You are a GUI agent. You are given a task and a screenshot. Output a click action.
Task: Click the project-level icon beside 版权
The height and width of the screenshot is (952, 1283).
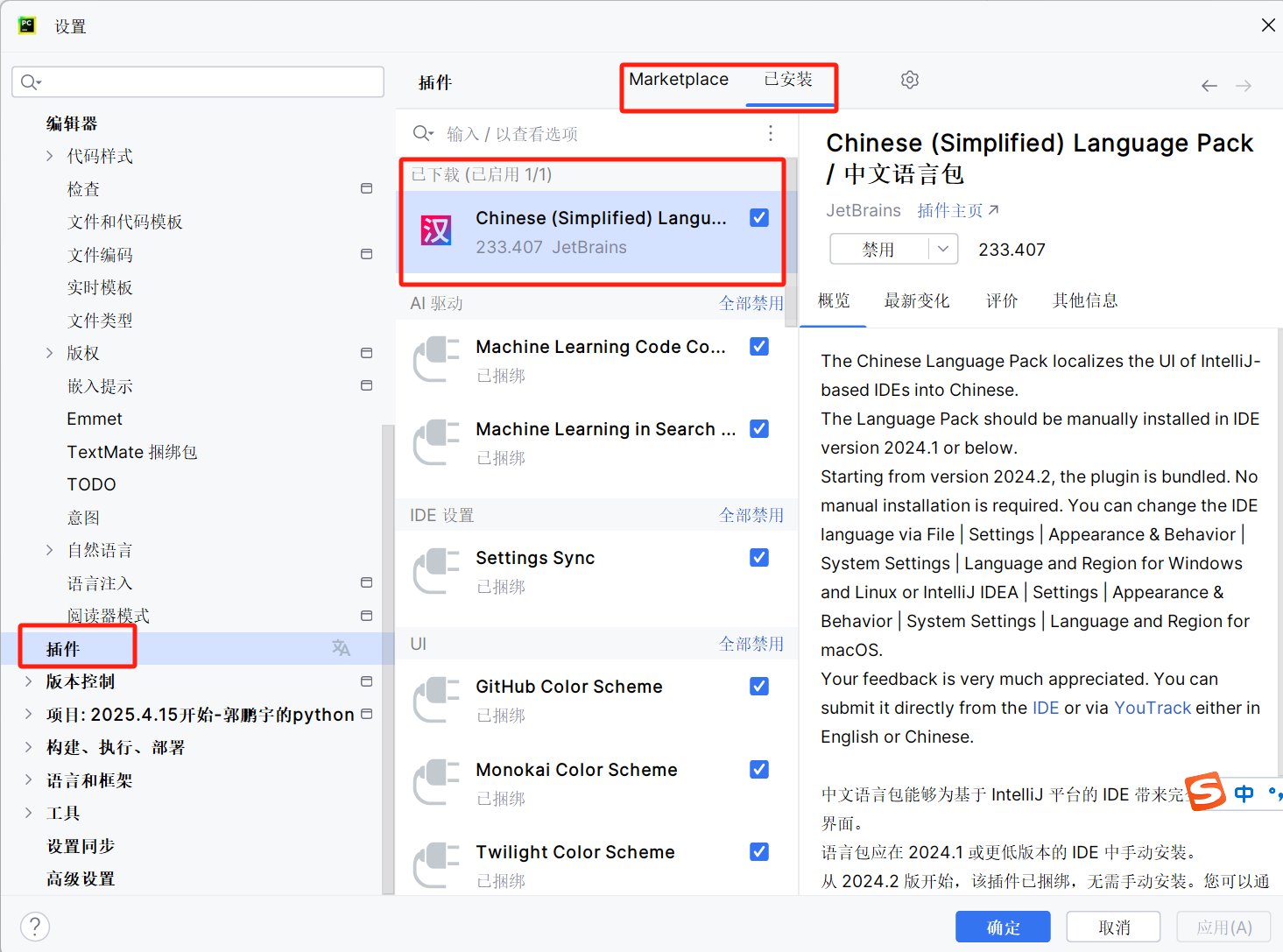pos(367,353)
